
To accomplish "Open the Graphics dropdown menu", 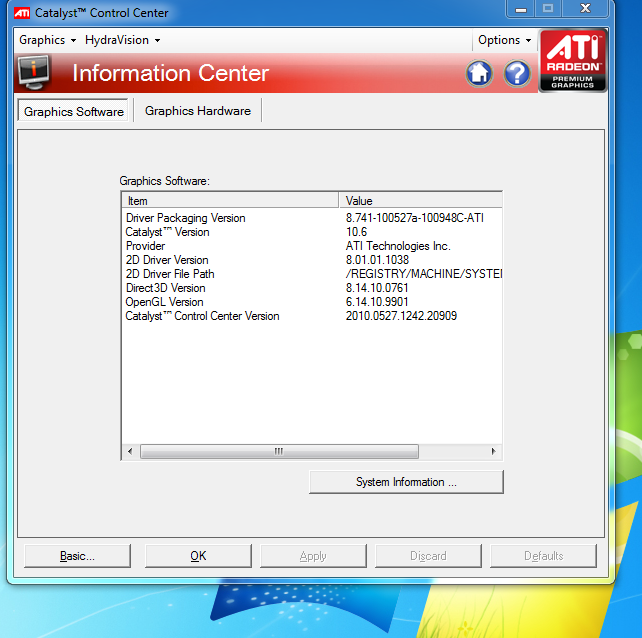I will point(47,40).
